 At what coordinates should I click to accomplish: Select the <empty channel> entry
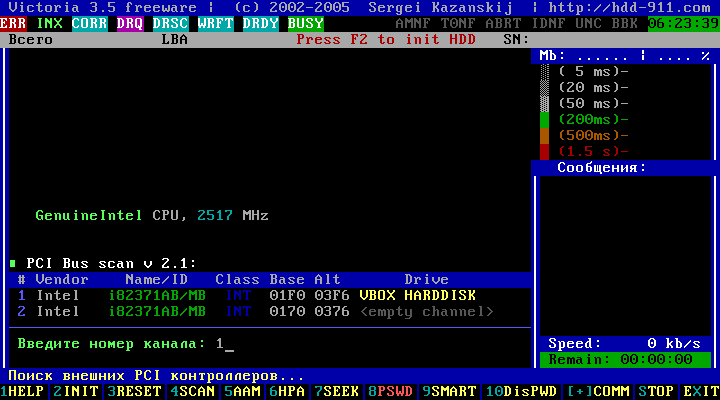pos(427,312)
